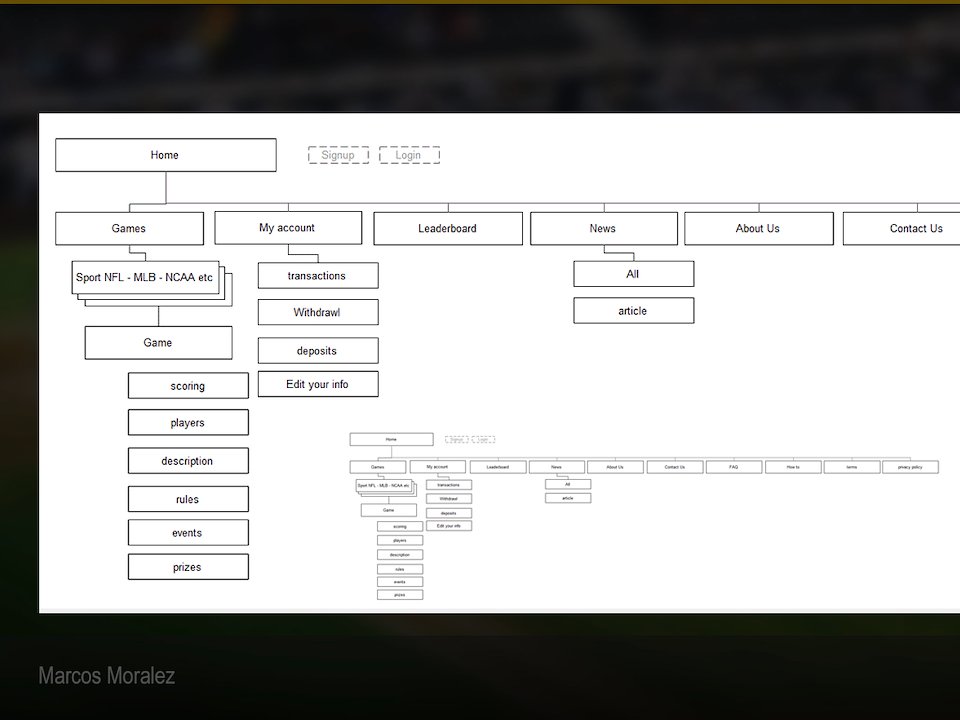Click the large article box under News
The width and height of the screenshot is (960, 720).
(634, 310)
